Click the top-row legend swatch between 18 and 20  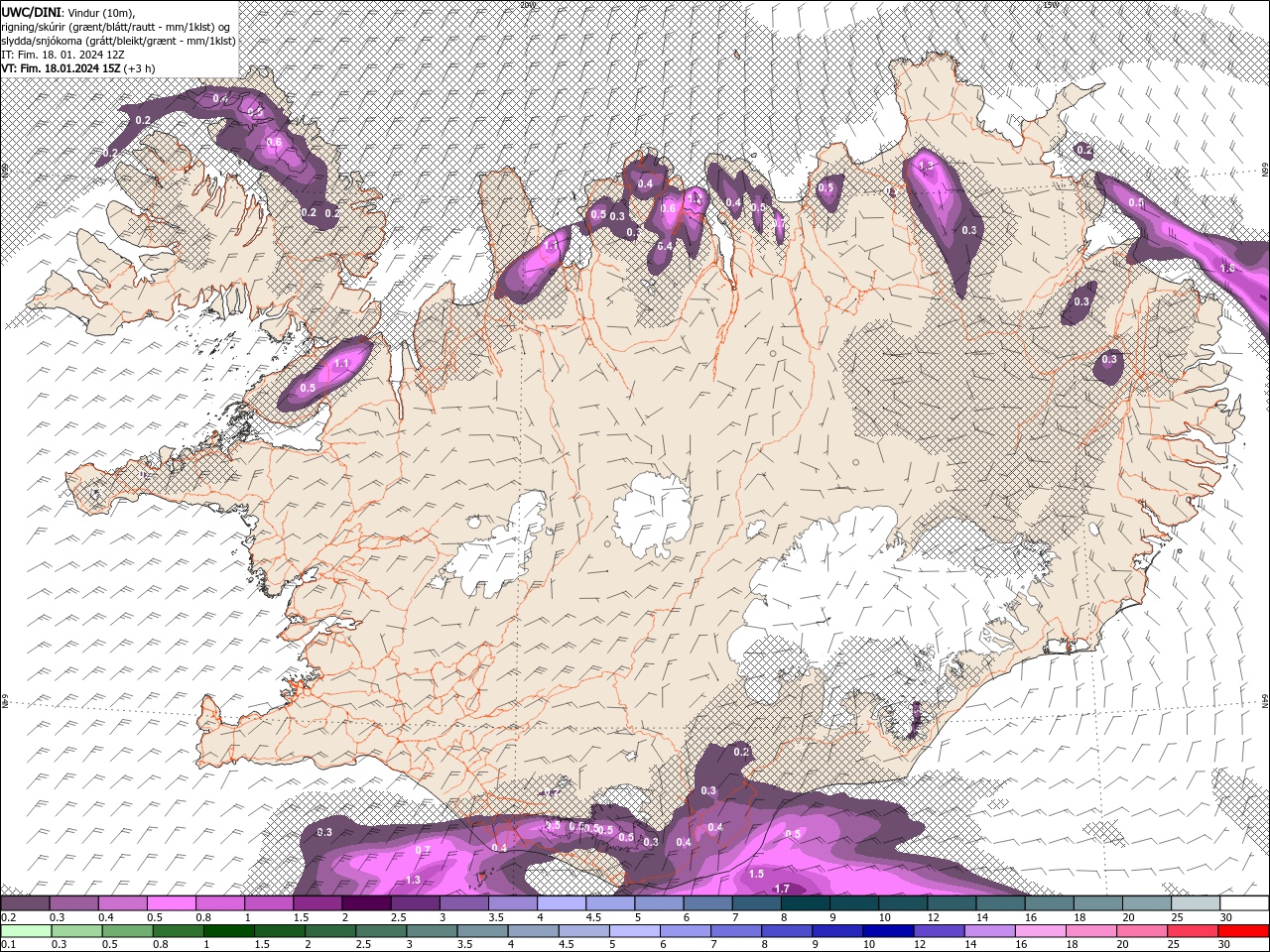1097,903
